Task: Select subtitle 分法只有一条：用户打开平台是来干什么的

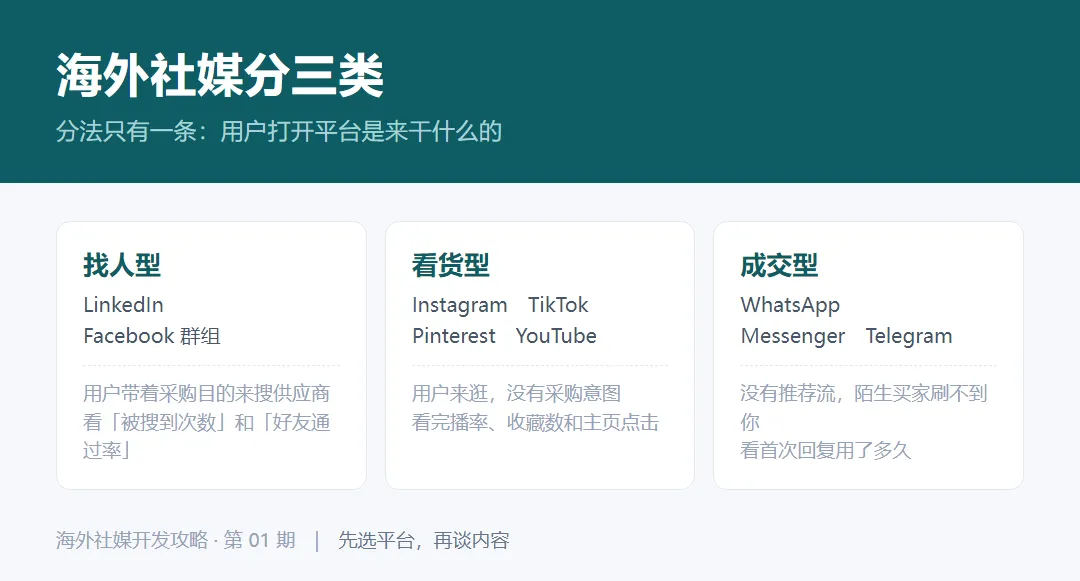Action: click(x=279, y=131)
